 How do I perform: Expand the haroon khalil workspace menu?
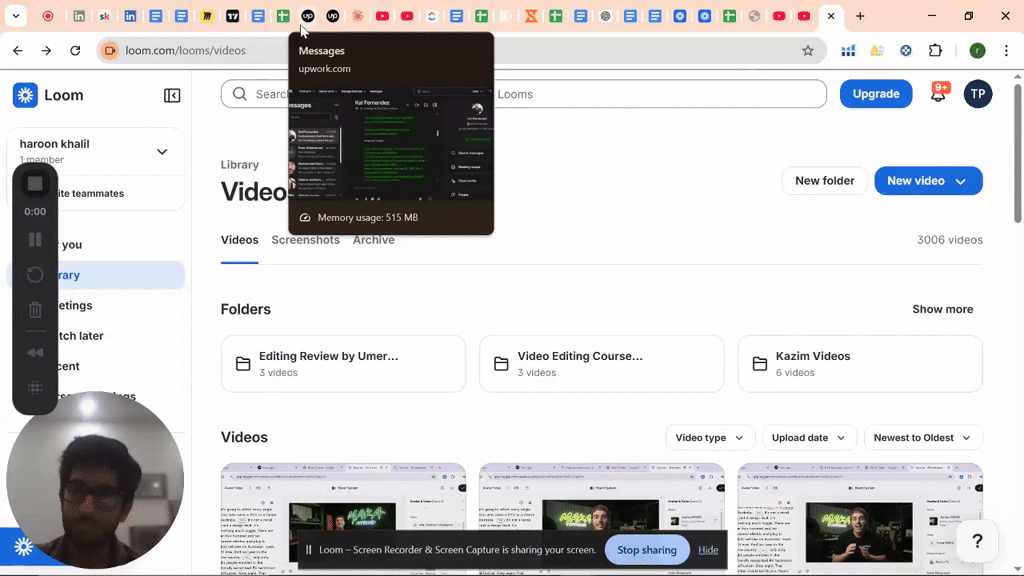point(161,152)
